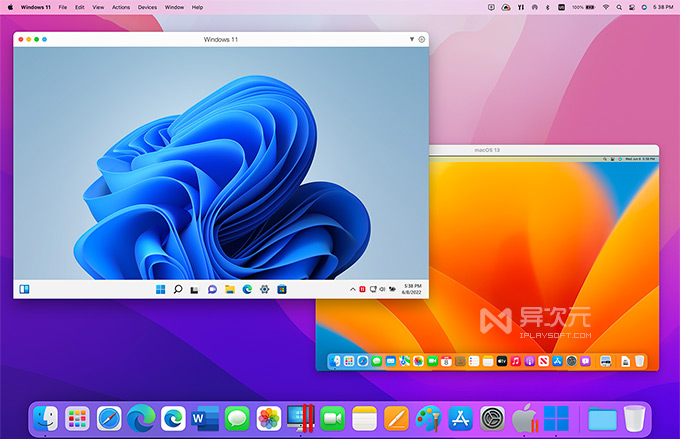This screenshot has height=439, width=680.
Task: Click the Windows 11 VM icon in dock
Action: click(x=556, y=419)
